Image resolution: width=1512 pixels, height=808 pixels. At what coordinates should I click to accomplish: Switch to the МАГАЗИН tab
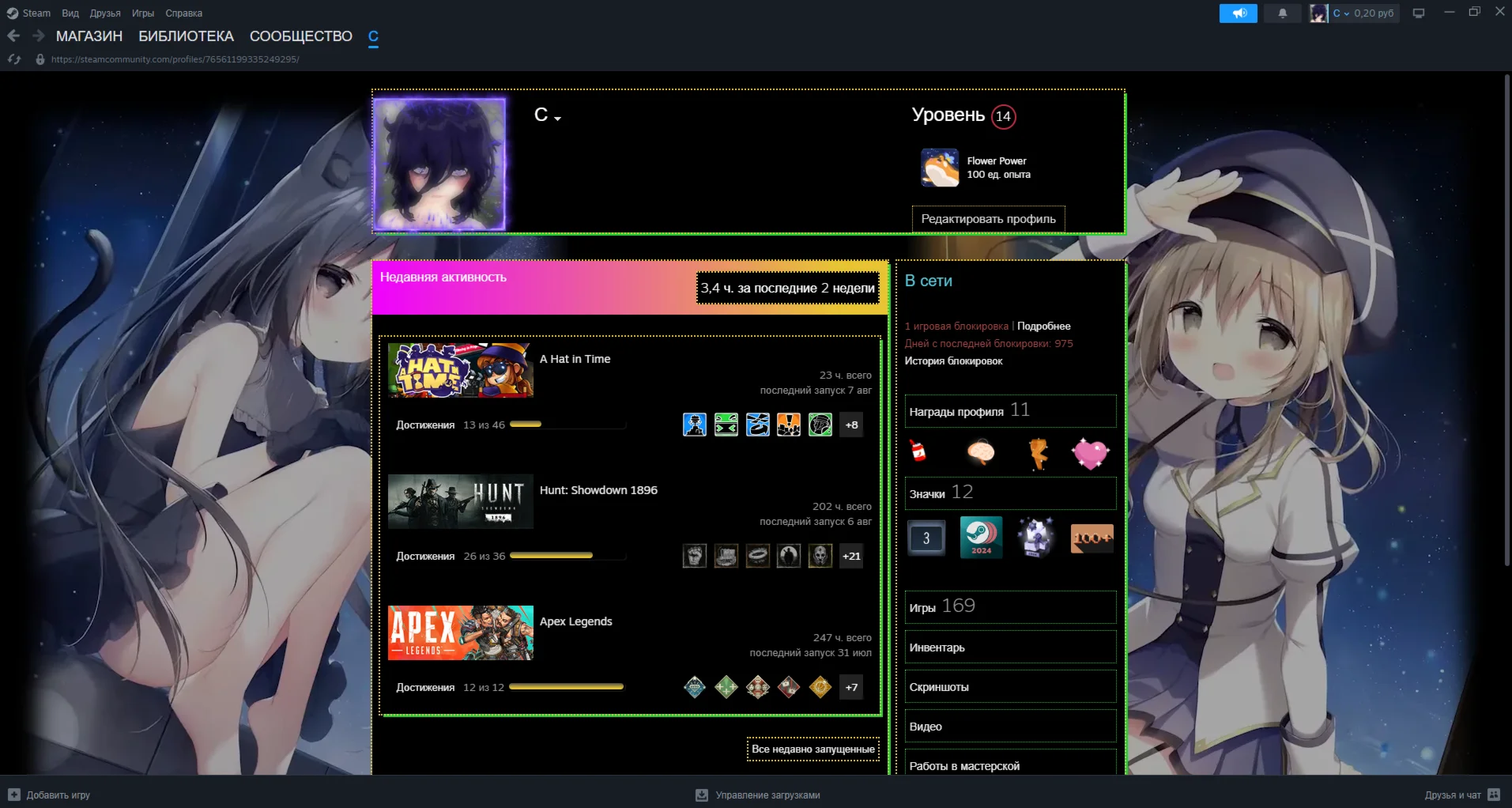pos(89,36)
